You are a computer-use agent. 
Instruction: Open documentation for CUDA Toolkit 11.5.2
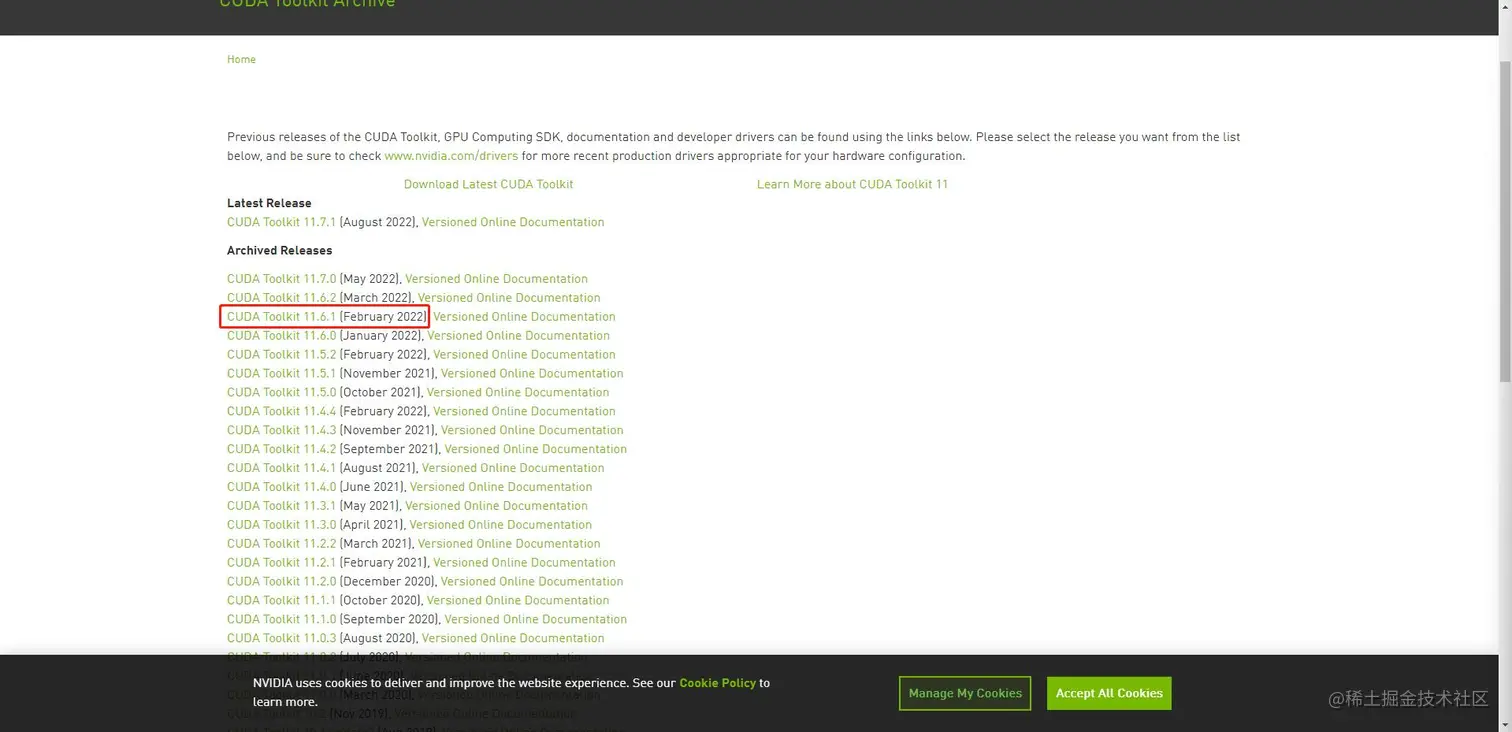tap(524, 355)
